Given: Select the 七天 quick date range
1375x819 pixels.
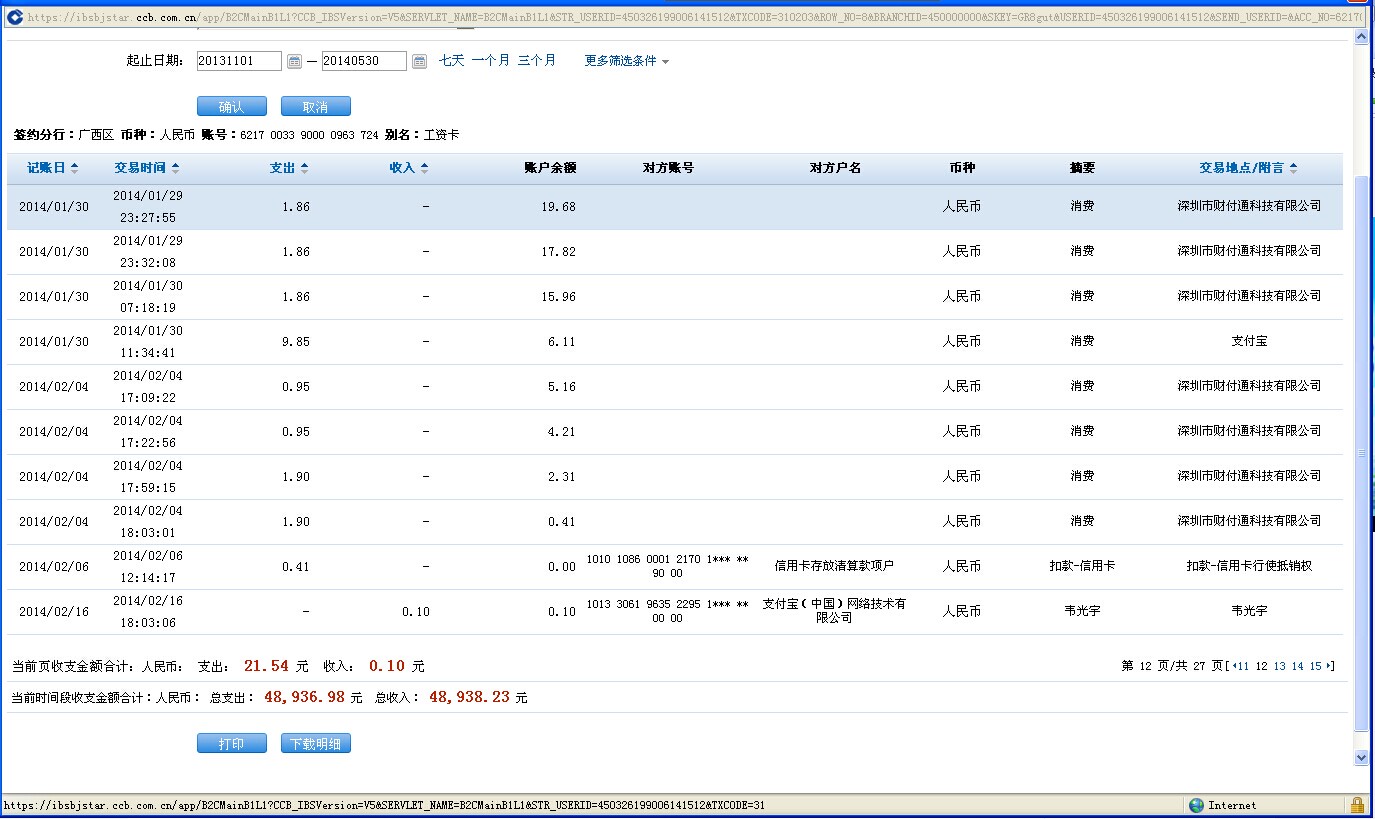Looking at the screenshot, I should pos(452,61).
